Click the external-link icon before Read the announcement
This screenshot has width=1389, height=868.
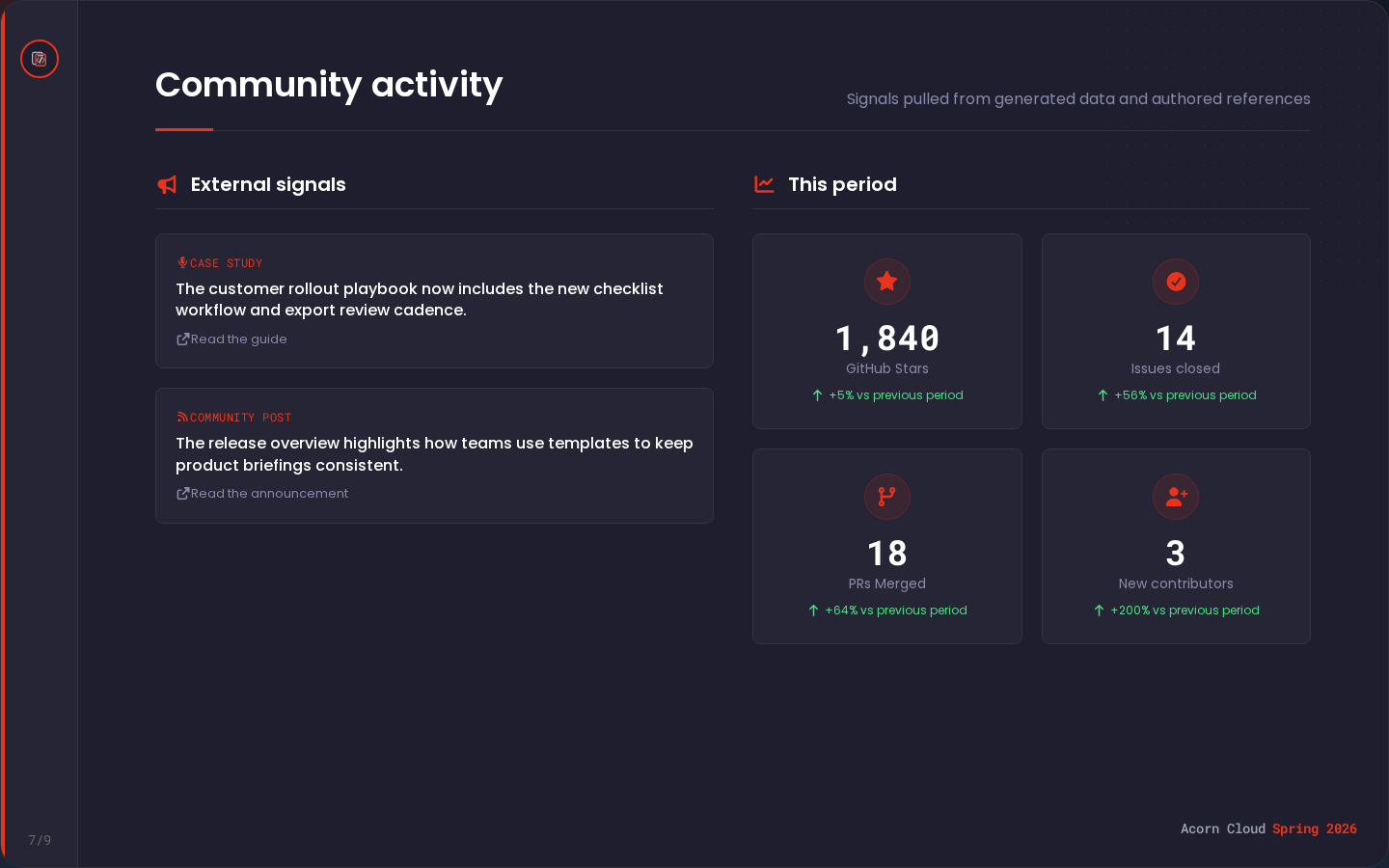click(x=181, y=493)
